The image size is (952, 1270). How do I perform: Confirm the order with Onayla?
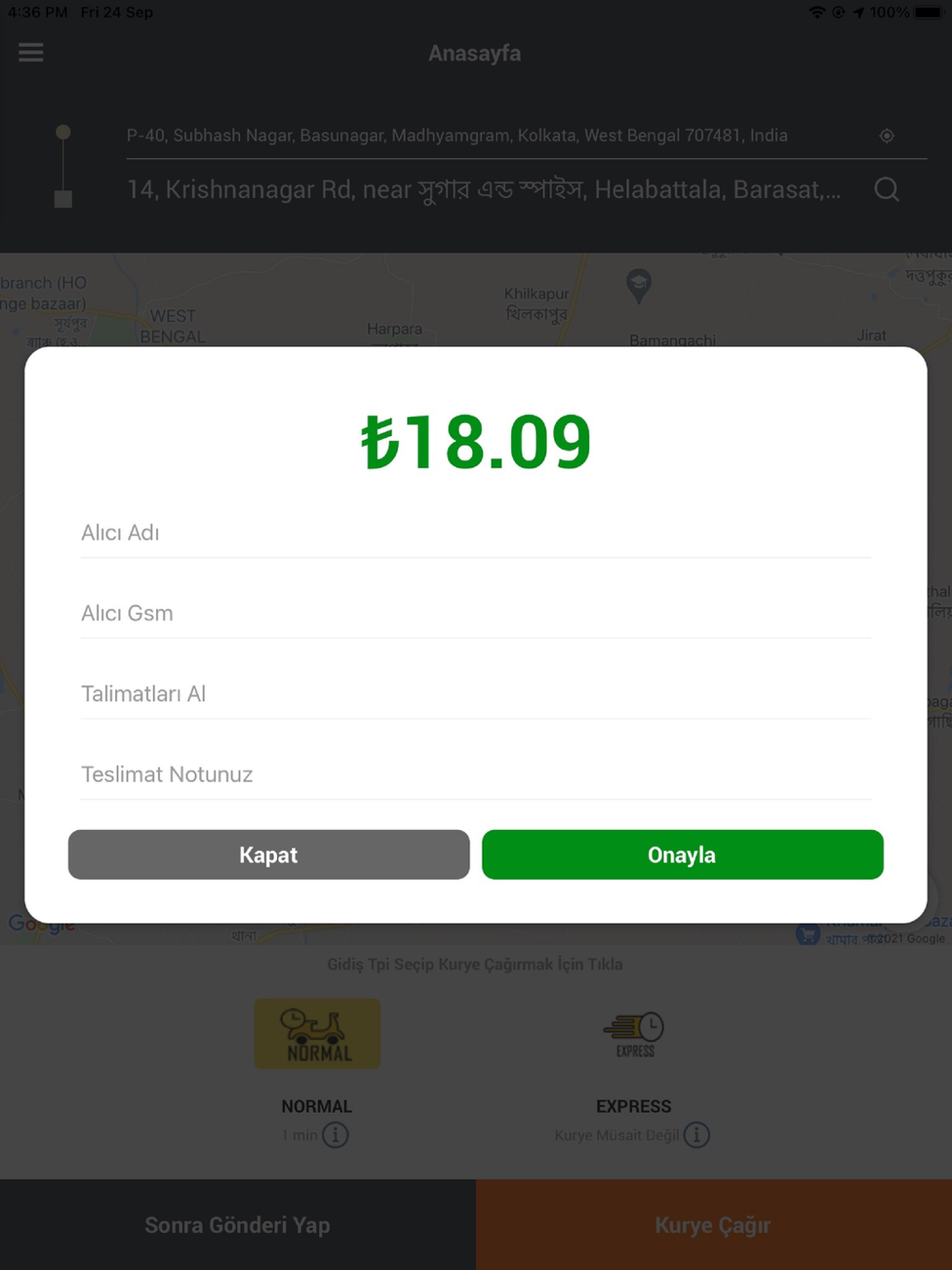pos(683,855)
